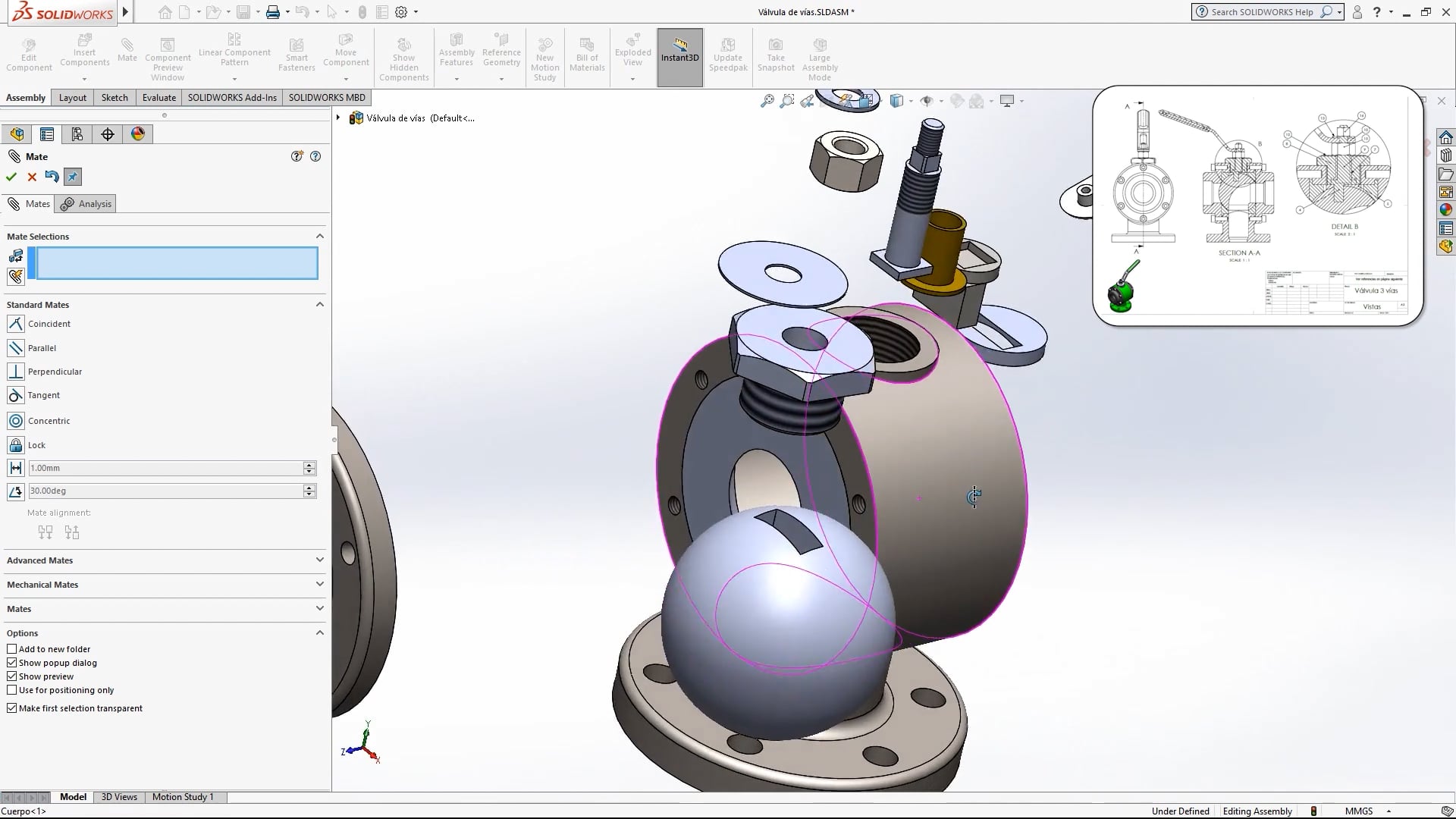Check the Add to new folder option
This screenshot has height=819, width=1456.
pos(11,649)
